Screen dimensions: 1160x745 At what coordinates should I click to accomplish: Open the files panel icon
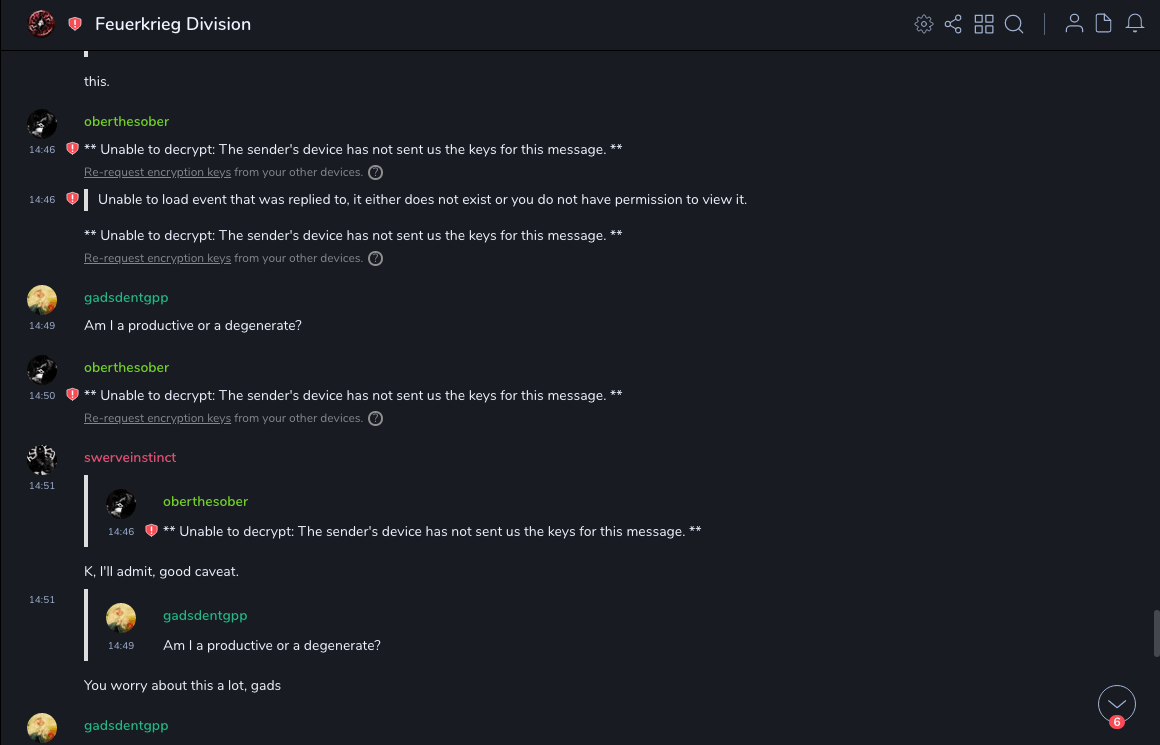(1104, 24)
